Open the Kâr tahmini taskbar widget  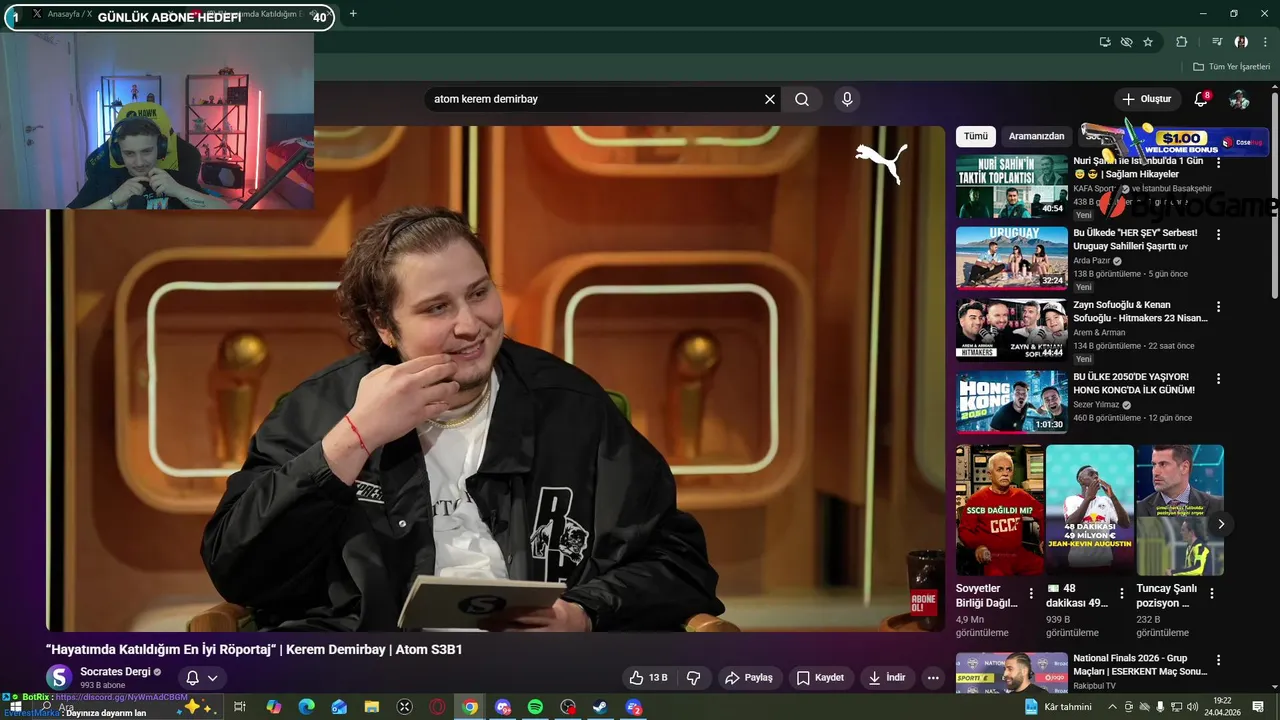[1058, 707]
